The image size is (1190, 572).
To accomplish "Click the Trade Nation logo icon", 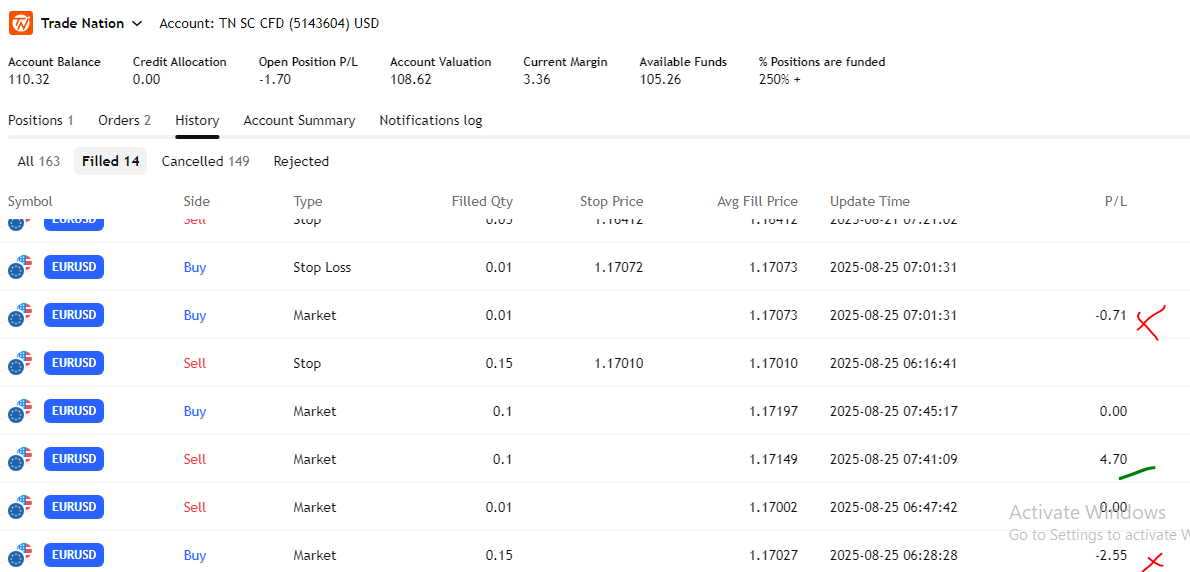I will click(x=21, y=23).
